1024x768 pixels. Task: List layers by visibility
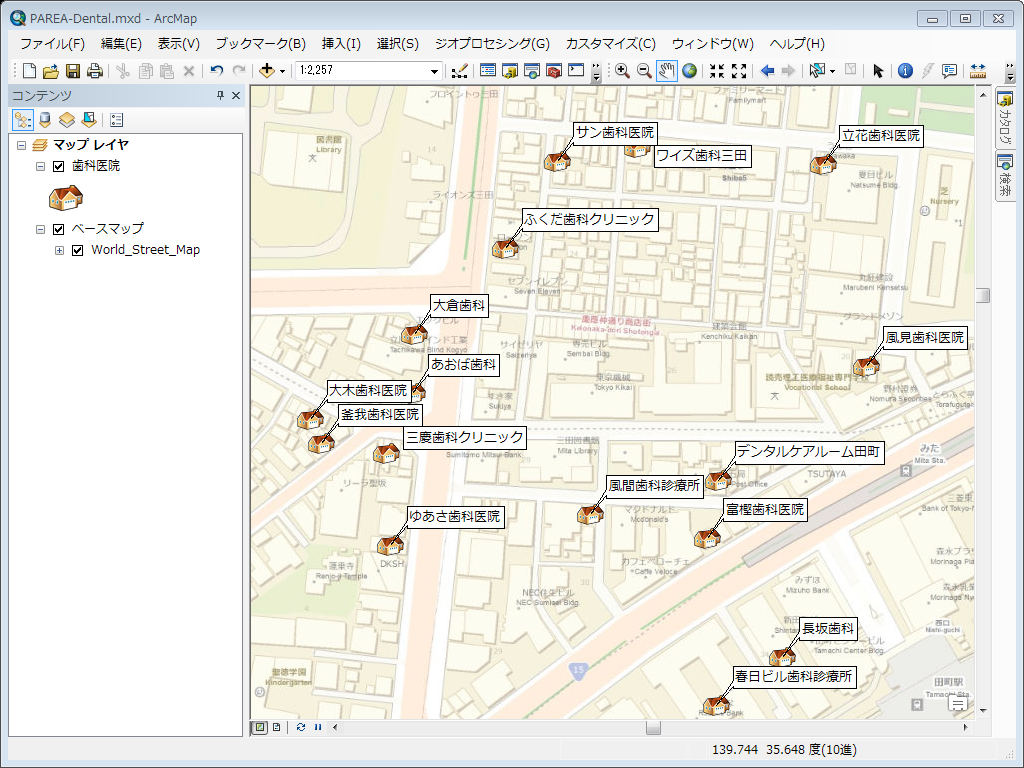coord(67,120)
